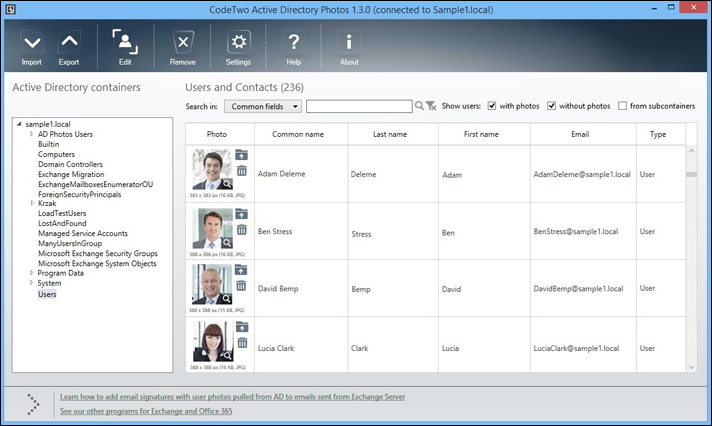Delete photo icon for Adam Deleme
The image size is (712, 426).
coord(242,171)
